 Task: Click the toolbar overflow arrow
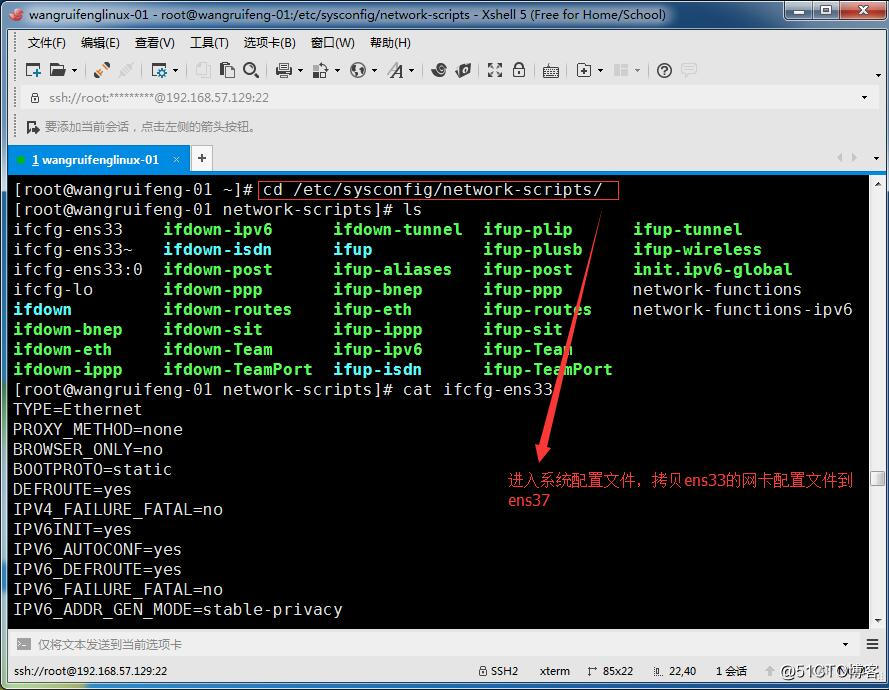(x=878, y=75)
